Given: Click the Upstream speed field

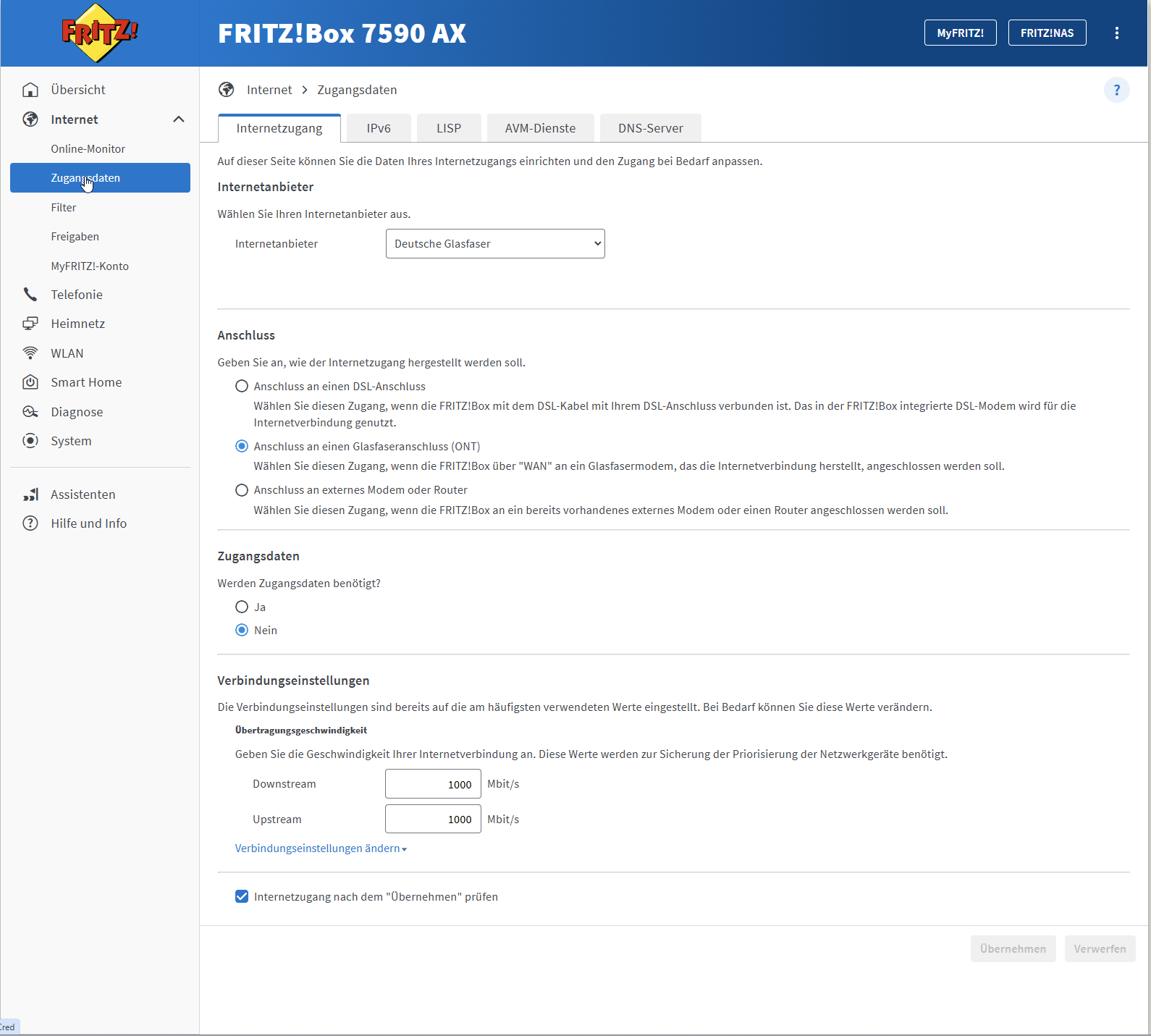Looking at the screenshot, I should [x=433, y=819].
